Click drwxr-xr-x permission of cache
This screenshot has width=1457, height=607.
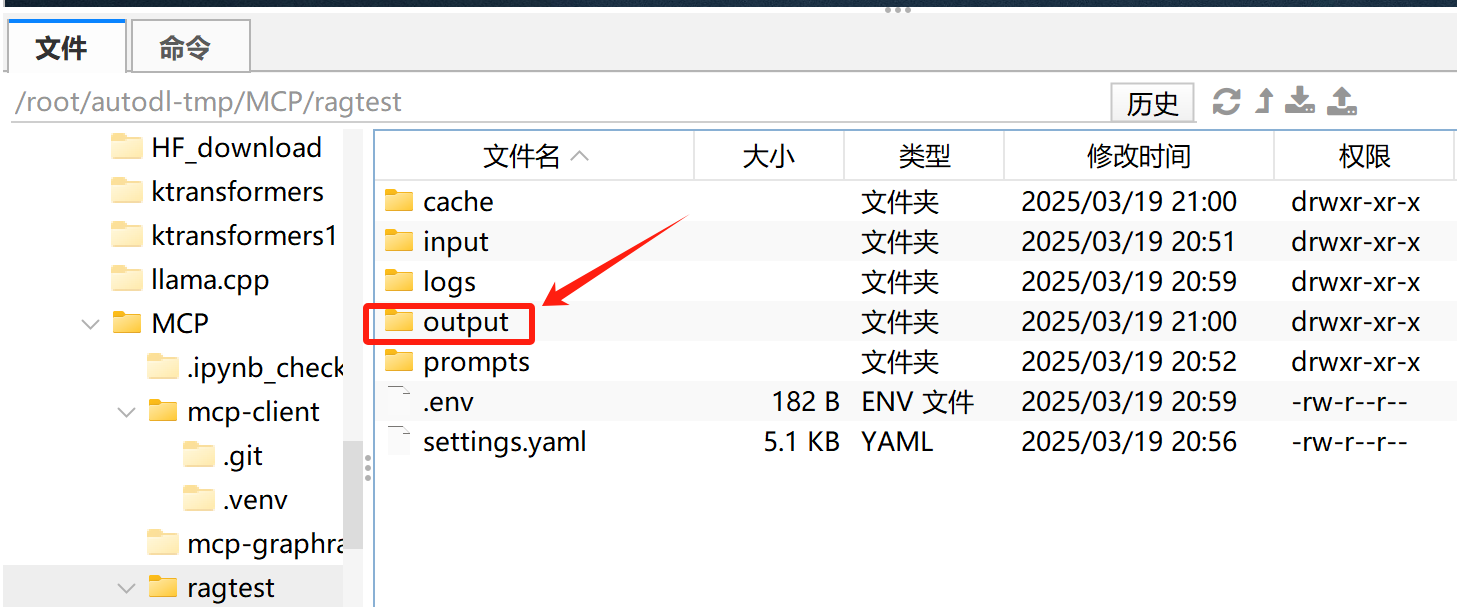tap(1356, 202)
